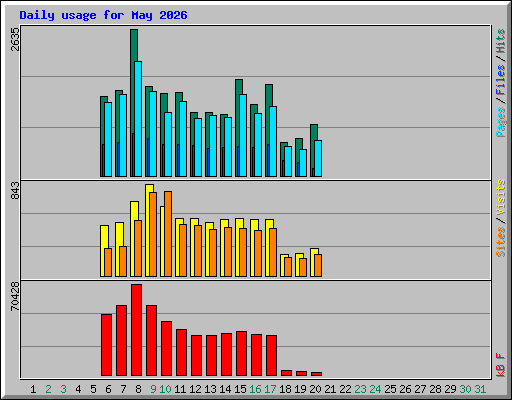Click the cyan pages bar for day 12
The image size is (512, 400).
(198, 147)
